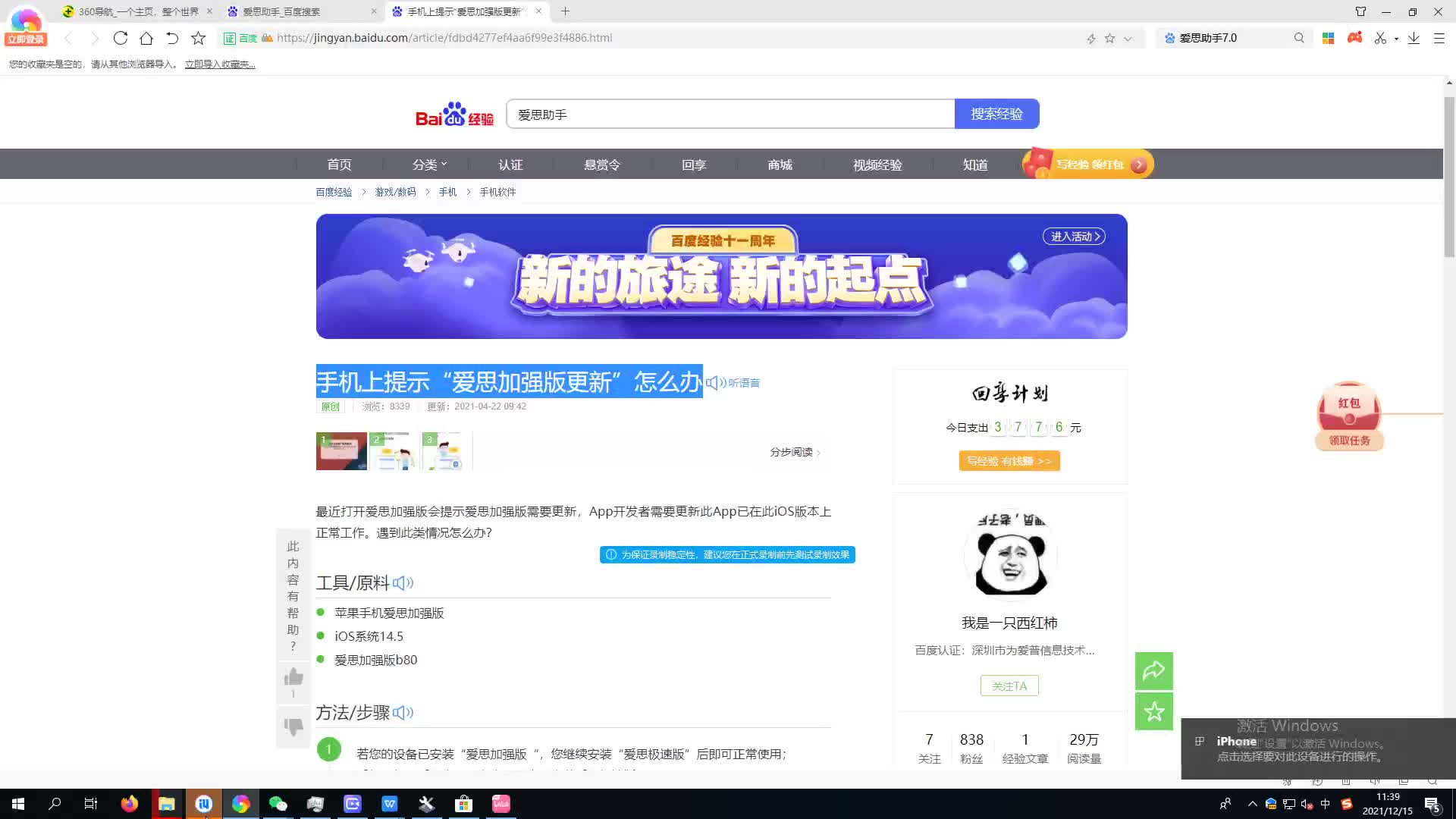Open the 知道 navigation item
Viewport: 1456px width, 819px height.
coord(975,165)
